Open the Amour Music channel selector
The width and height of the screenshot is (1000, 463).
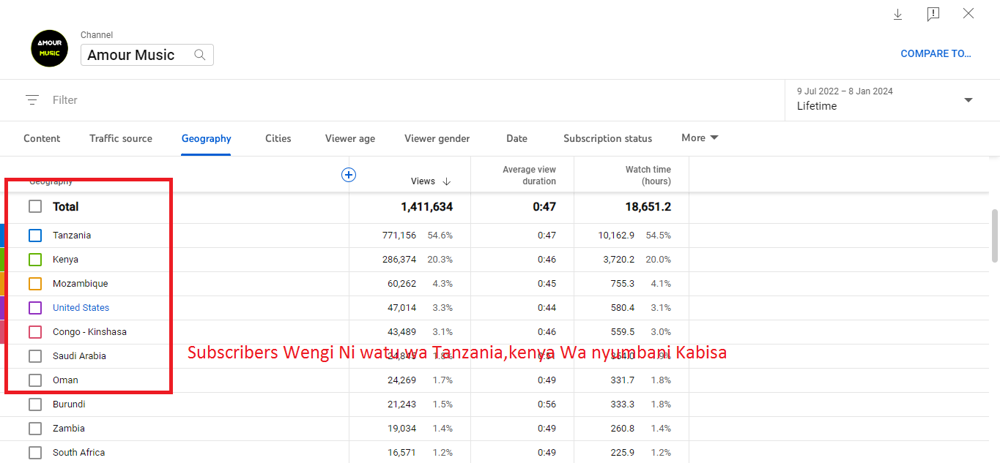146,55
